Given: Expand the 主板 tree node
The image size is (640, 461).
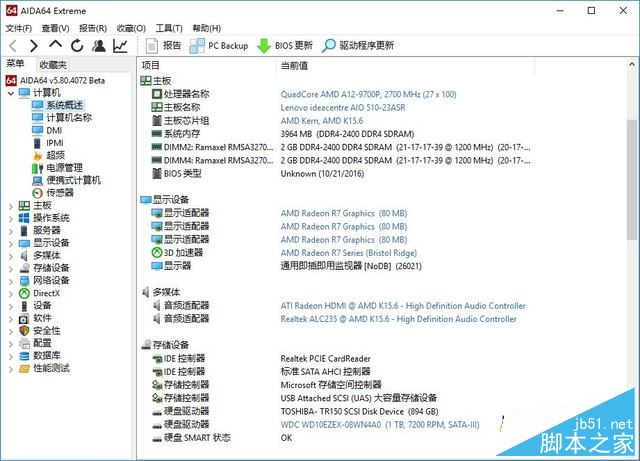Looking at the screenshot, I should pos(11,206).
